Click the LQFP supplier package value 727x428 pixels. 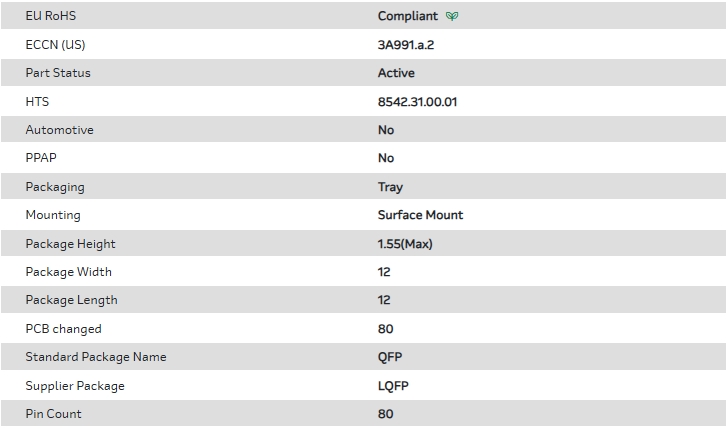point(393,386)
